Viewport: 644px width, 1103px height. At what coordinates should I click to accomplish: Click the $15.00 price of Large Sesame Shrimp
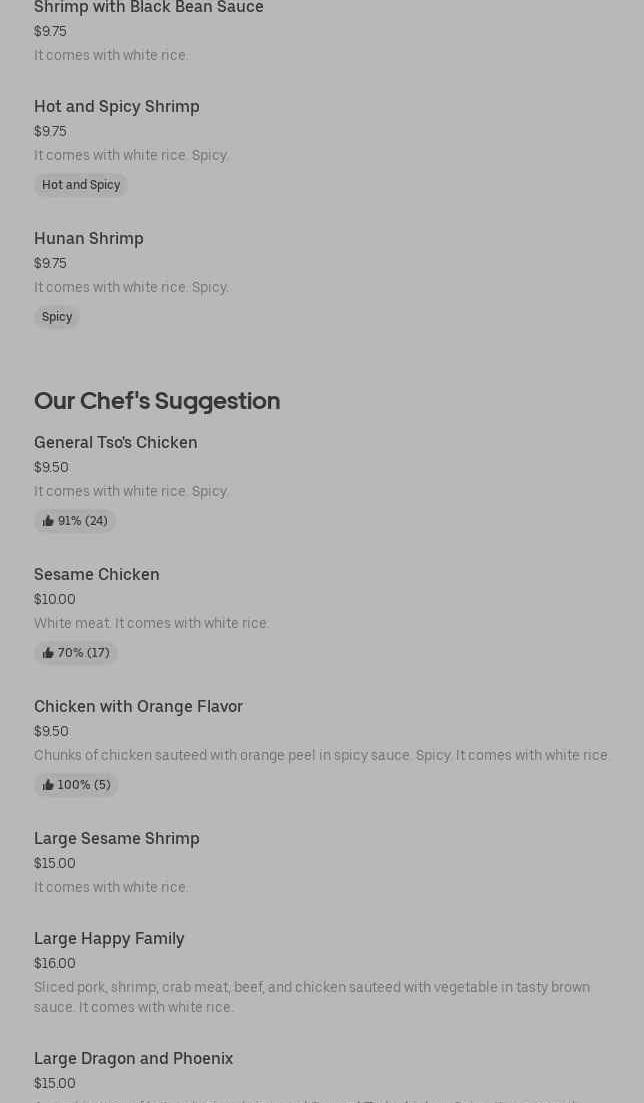coord(55,863)
